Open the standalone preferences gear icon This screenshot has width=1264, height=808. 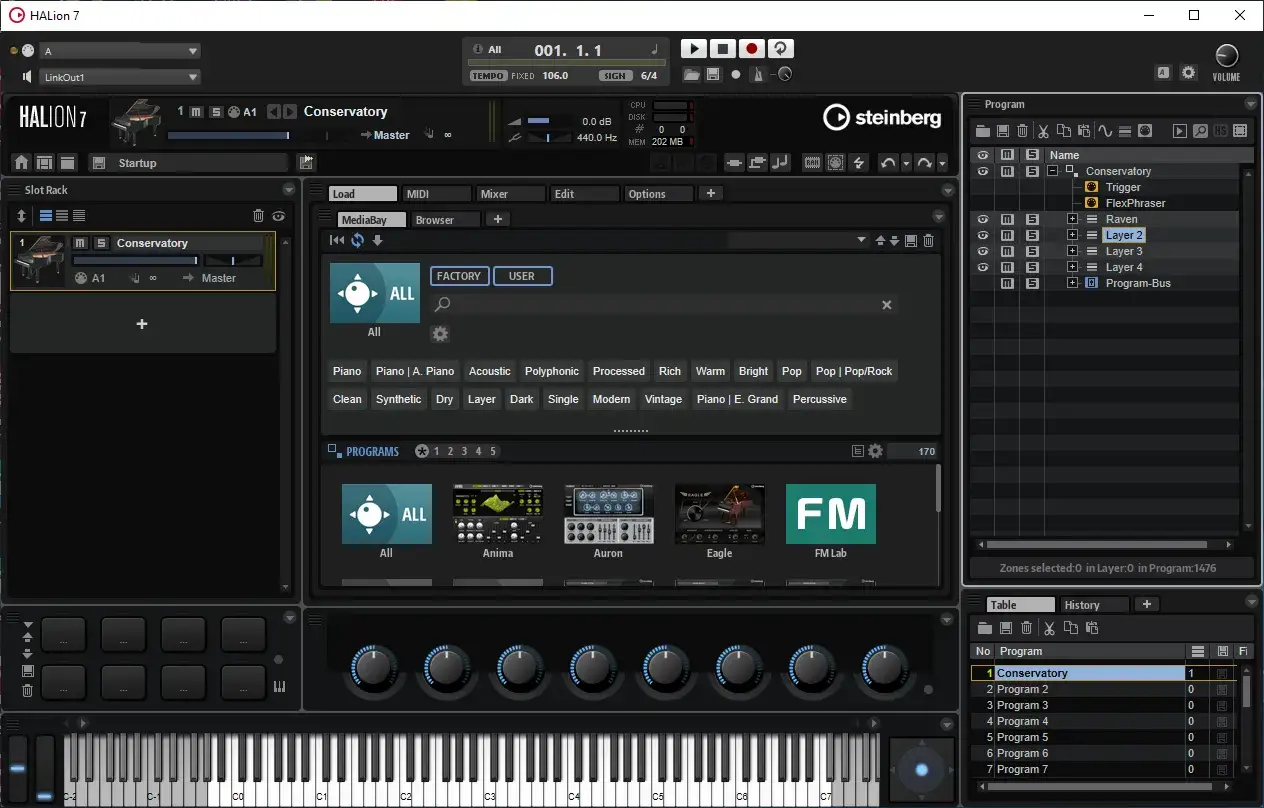1188,73
